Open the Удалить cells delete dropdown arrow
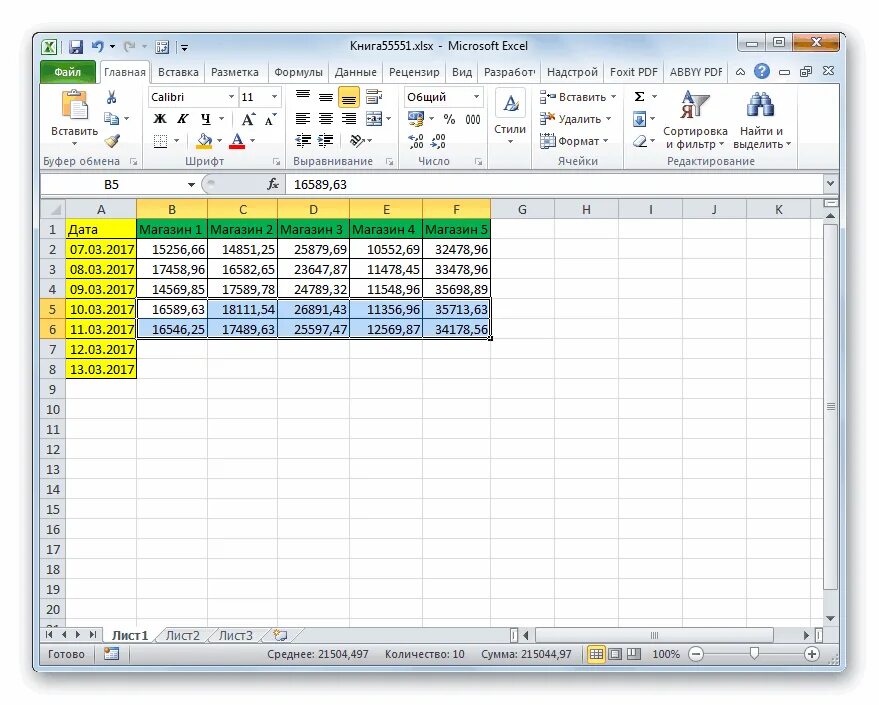Screen dimensions: 879x705 click(608, 119)
